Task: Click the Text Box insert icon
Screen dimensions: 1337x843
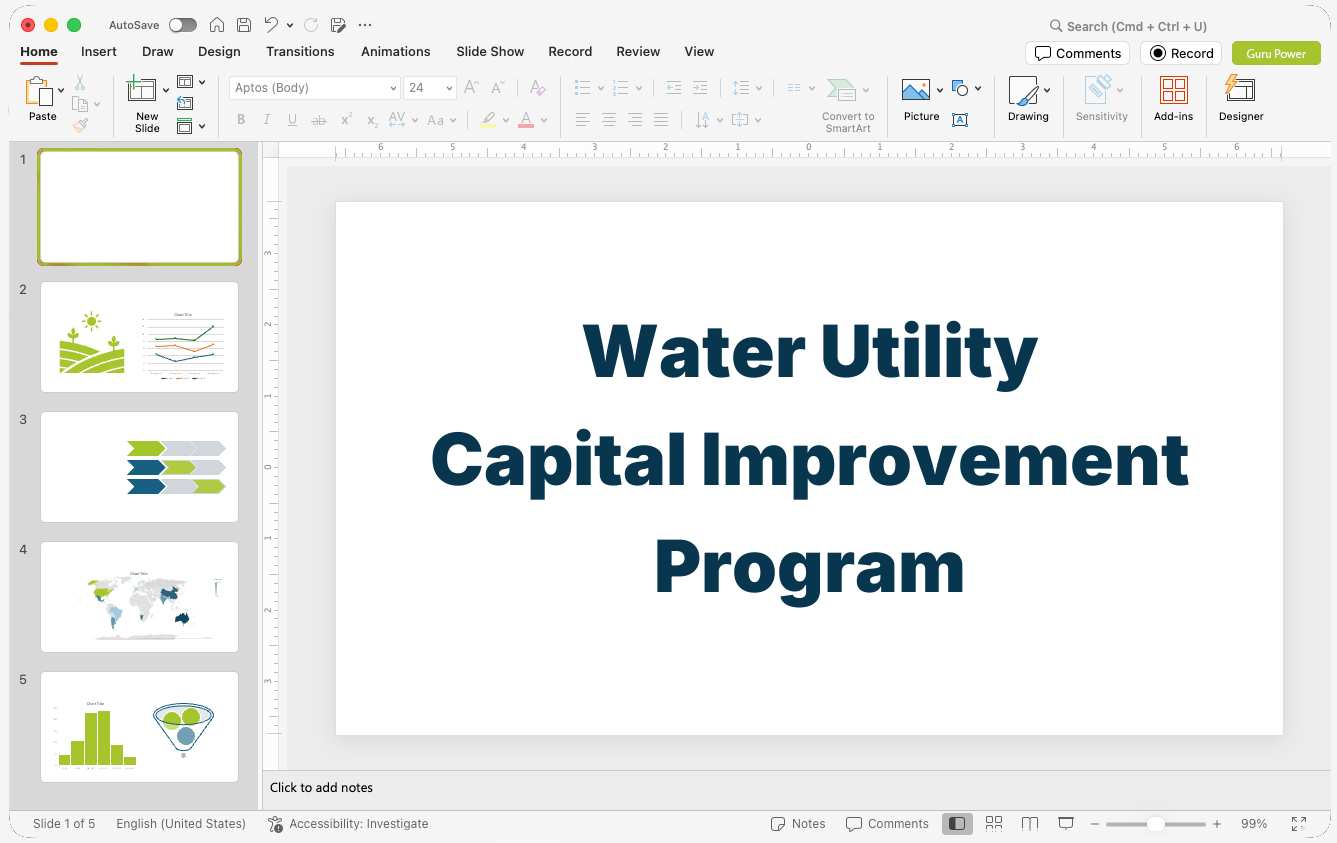Action: click(960, 120)
